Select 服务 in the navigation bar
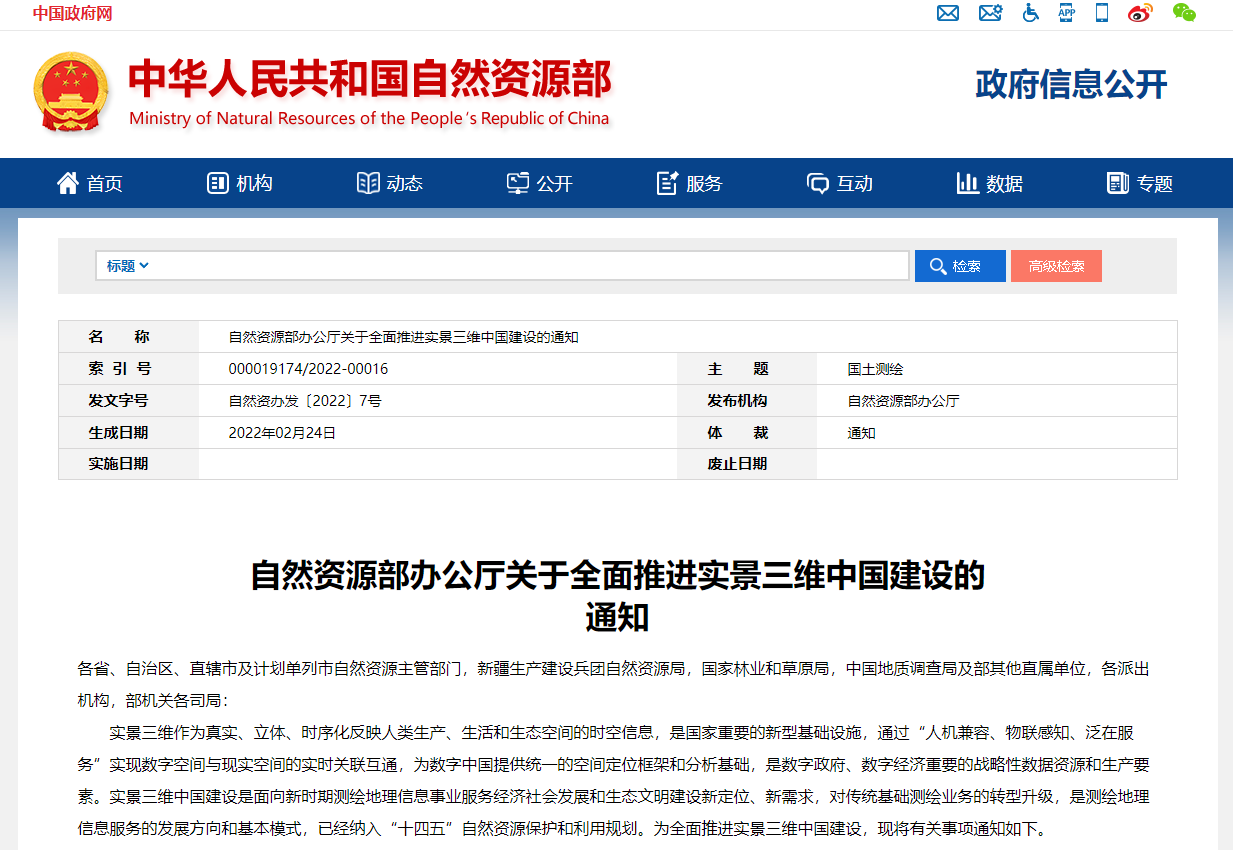 pyautogui.click(x=690, y=183)
